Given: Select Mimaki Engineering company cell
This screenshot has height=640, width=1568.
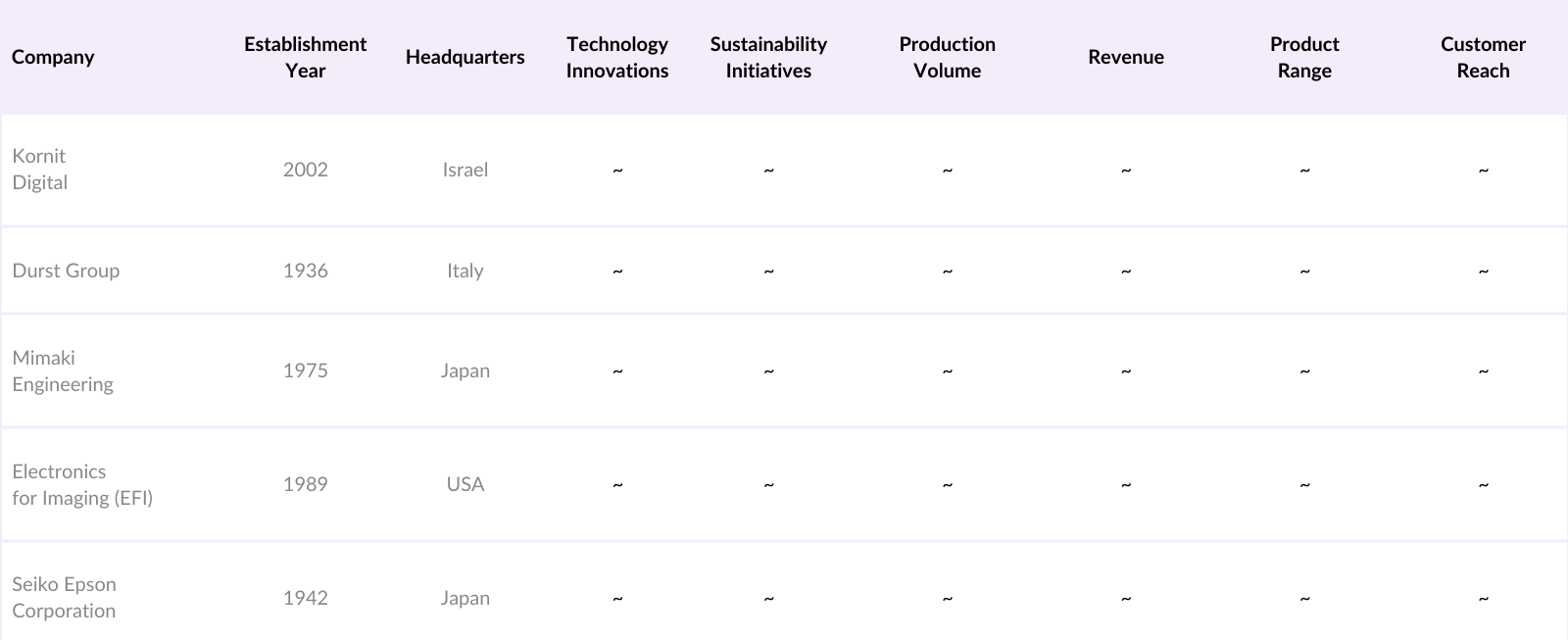Looking at the screenshot, I should [x=63, y=370].
